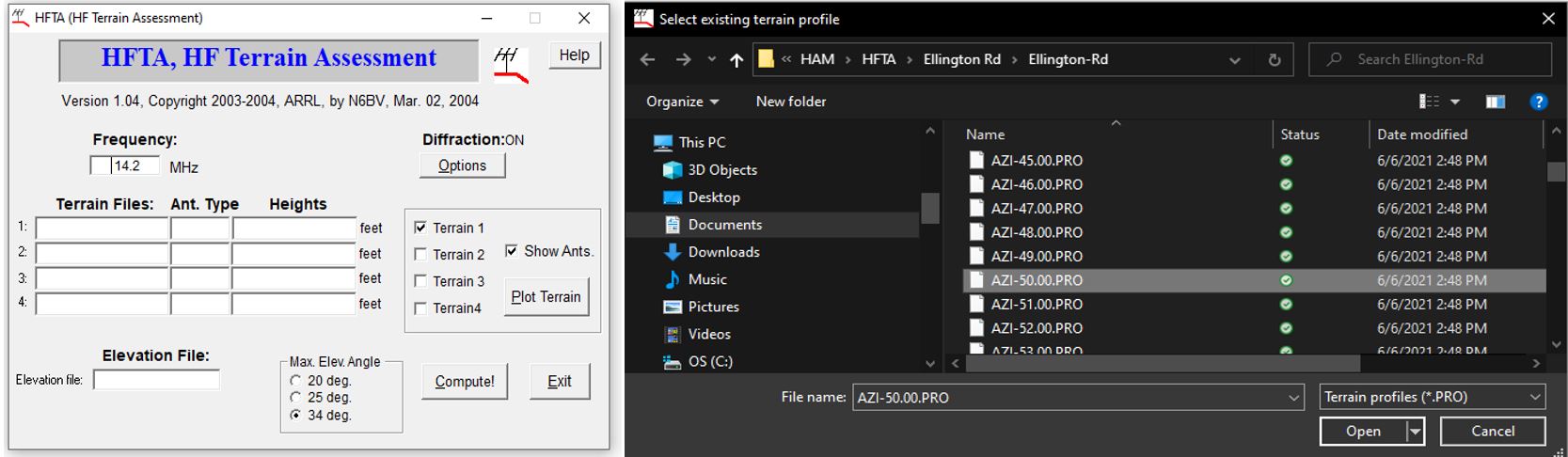Go forward in file dialog navigation
1568x457 pixels.
683,59
